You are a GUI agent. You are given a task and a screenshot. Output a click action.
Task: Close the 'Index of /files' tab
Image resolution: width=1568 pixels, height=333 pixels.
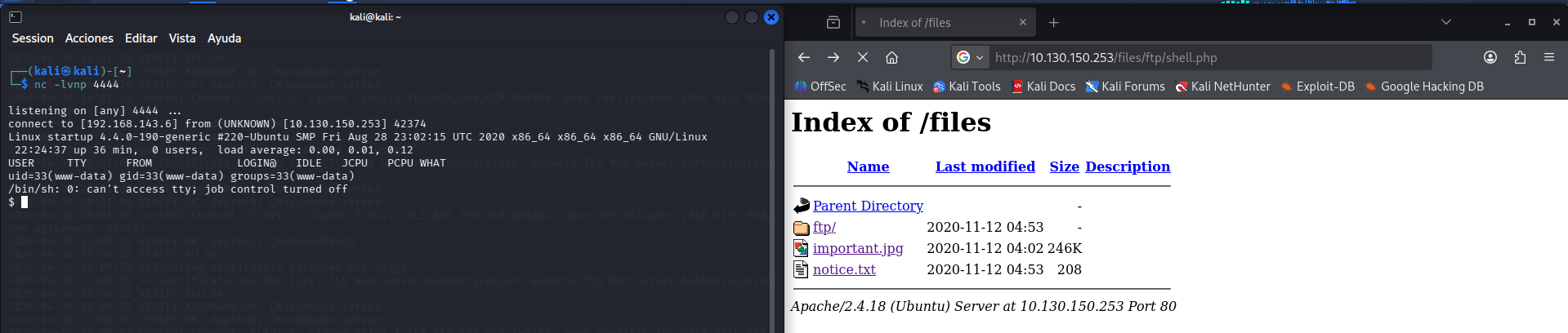point(1023,23)
